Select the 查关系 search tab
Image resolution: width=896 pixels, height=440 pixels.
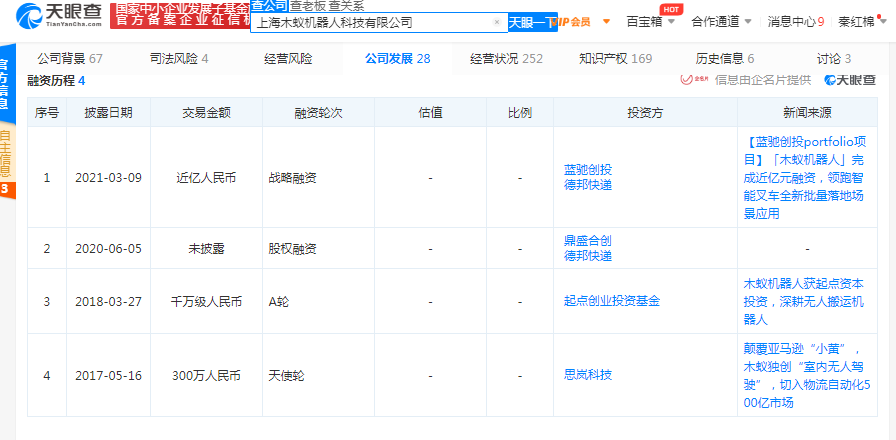pyautogui.click(x=346, y=6)
